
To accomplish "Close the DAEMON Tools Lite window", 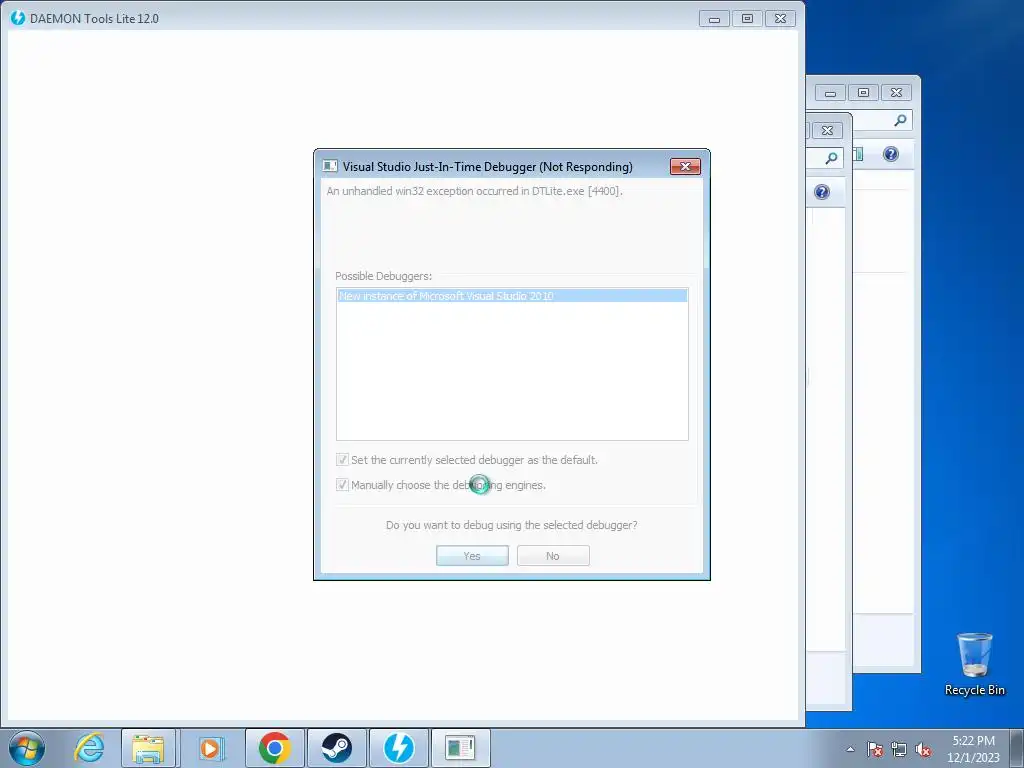I will point(780,19).
